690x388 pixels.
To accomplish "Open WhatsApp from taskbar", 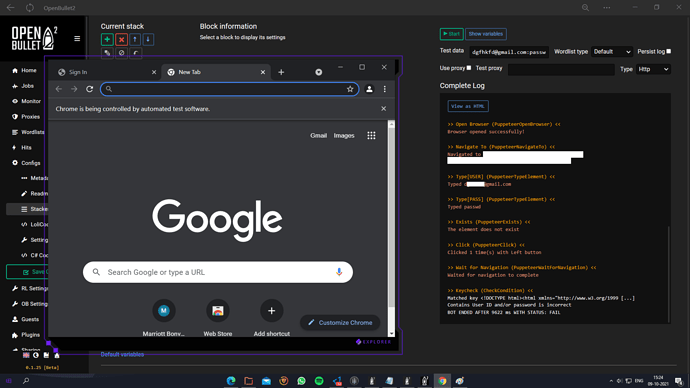I will (x=301, y=381).
